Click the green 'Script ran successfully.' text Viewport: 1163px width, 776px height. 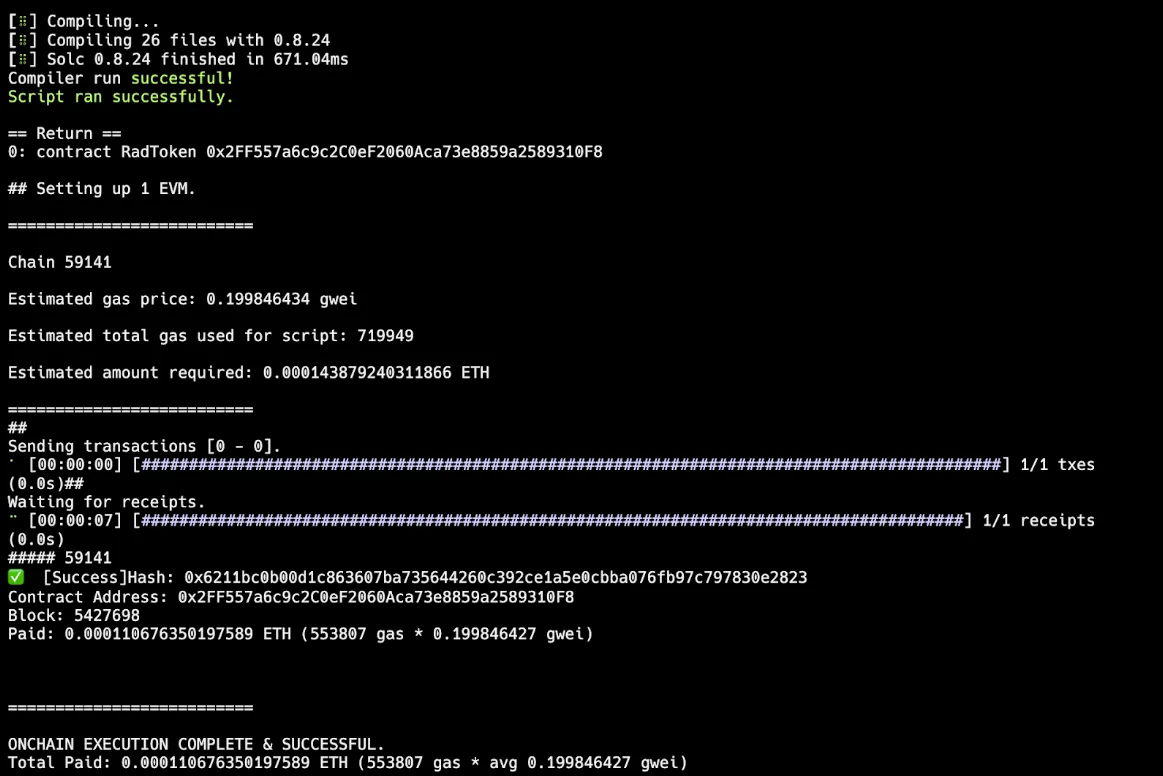click(120, 97)
